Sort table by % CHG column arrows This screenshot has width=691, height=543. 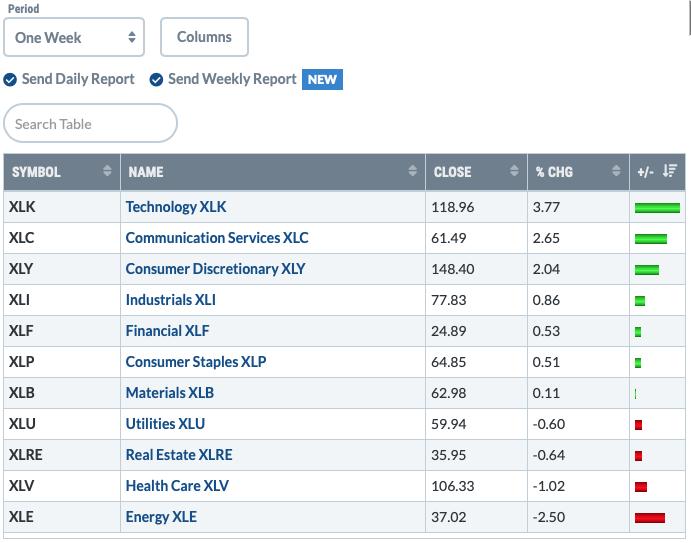(x=616, y=171)
